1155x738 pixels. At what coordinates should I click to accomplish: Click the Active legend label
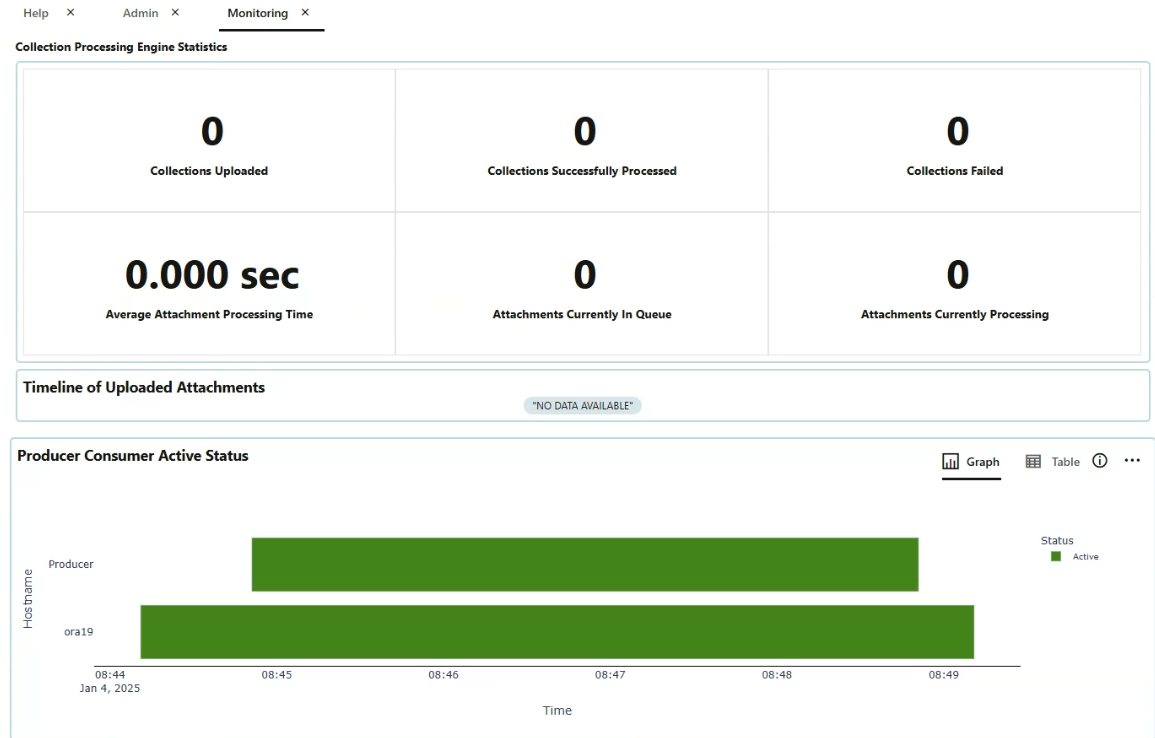pyautogui.click(x=1085, y=557)
